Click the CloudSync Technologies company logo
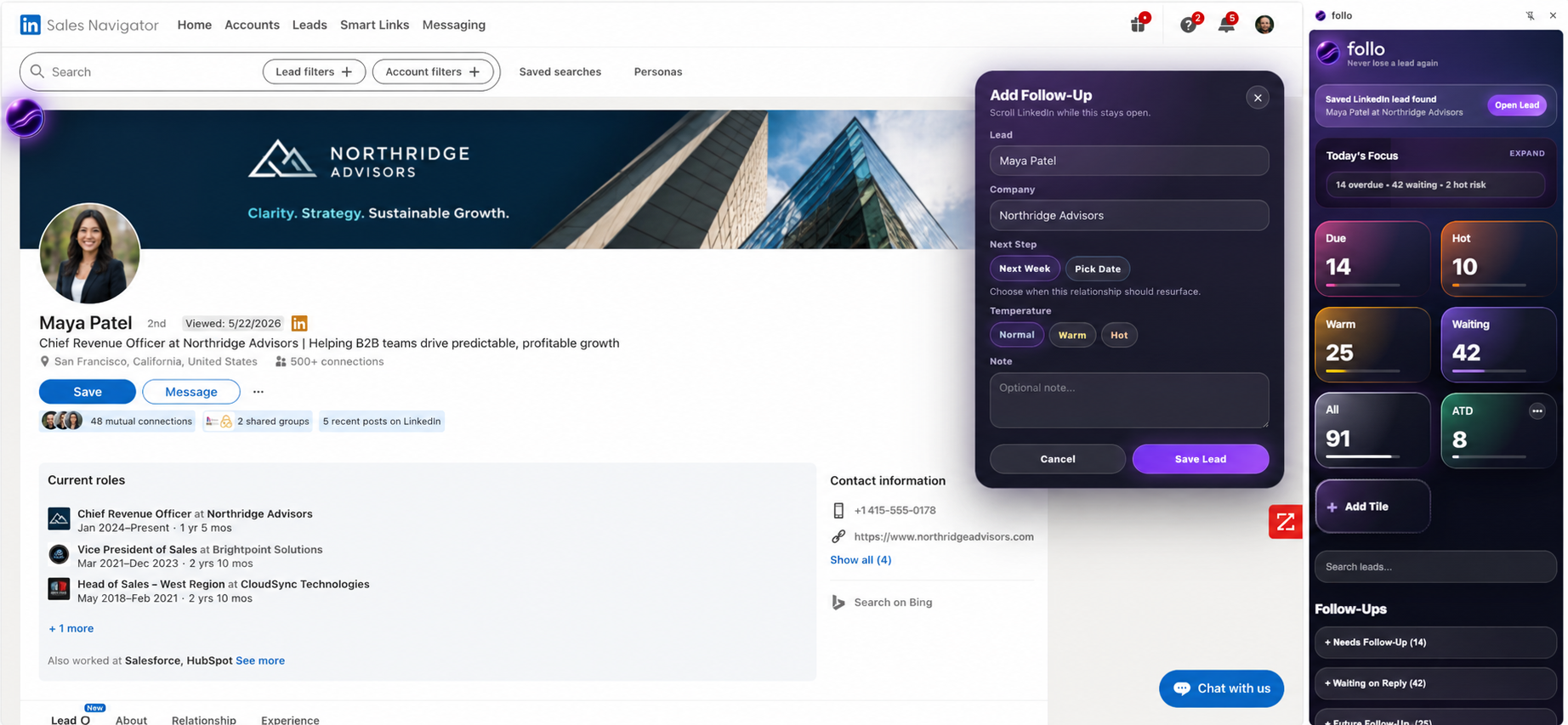 tap(59, 589)
